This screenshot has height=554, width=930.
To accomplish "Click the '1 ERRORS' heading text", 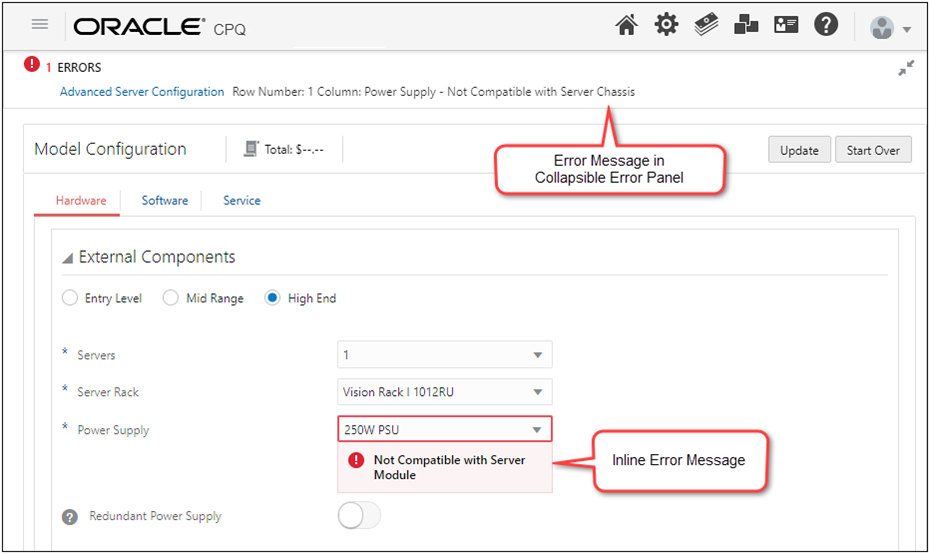I will pos(74,68).
